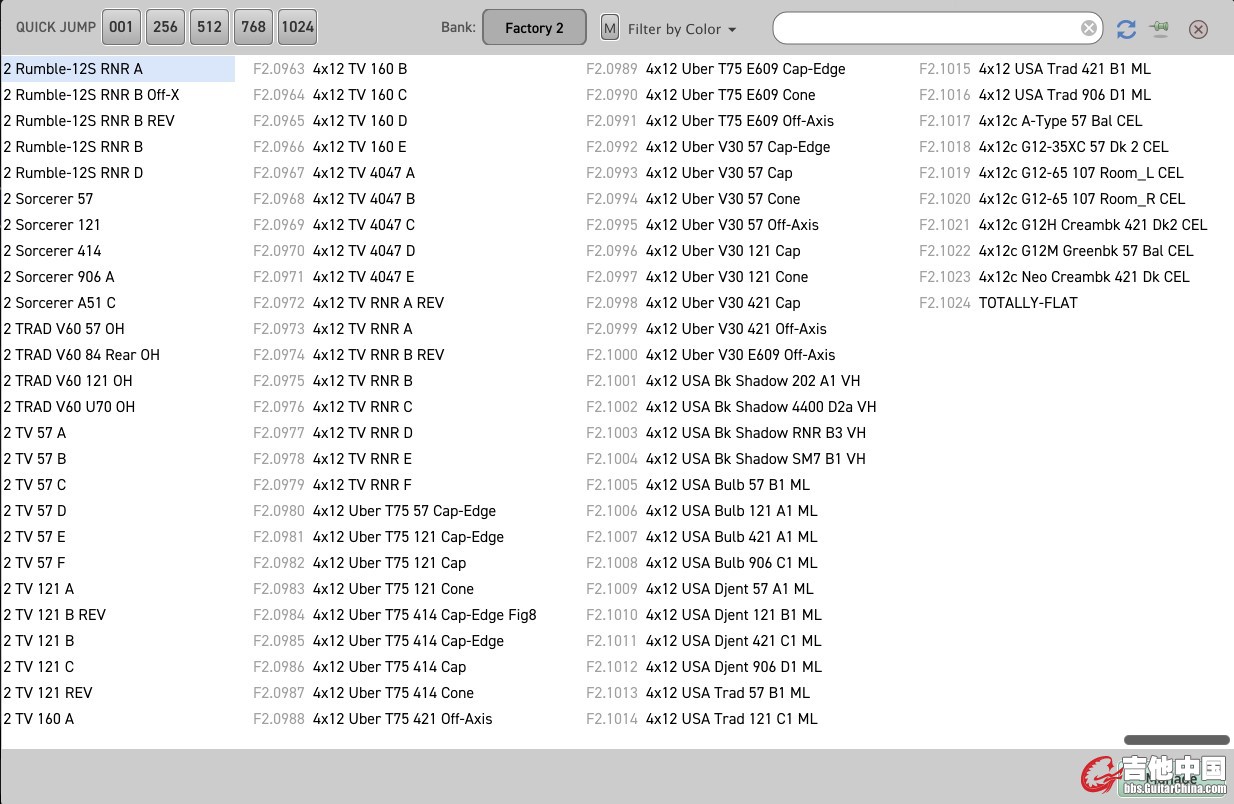Click the blue refresh list icon
This screenshot has width=1234, height=804.
1126,29
